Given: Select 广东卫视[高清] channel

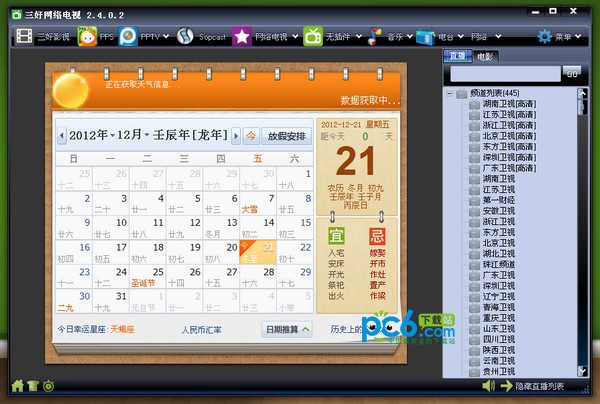Looking at the screenshot, I should (509, 168).
